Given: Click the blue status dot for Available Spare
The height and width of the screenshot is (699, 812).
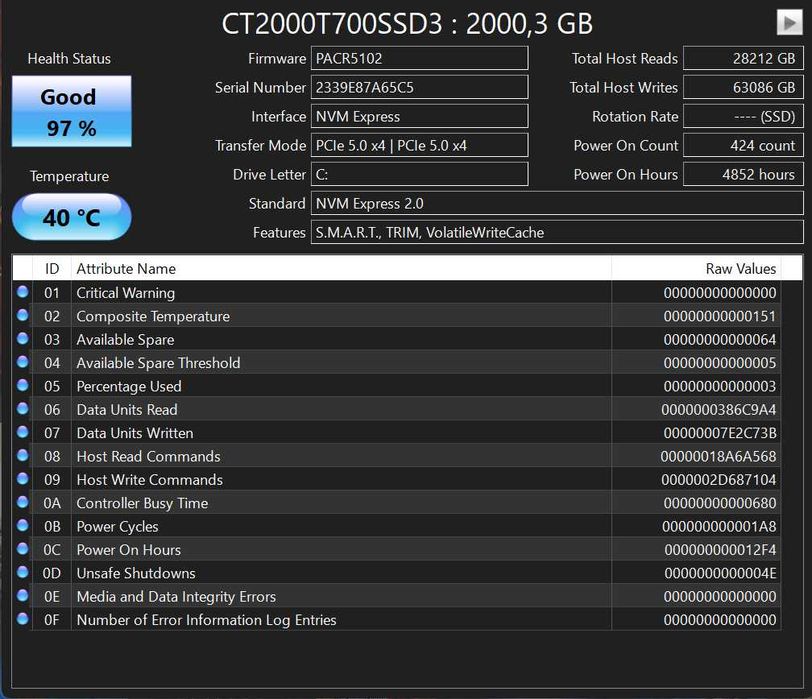Looking at the screenshot, I should (22, 338).
